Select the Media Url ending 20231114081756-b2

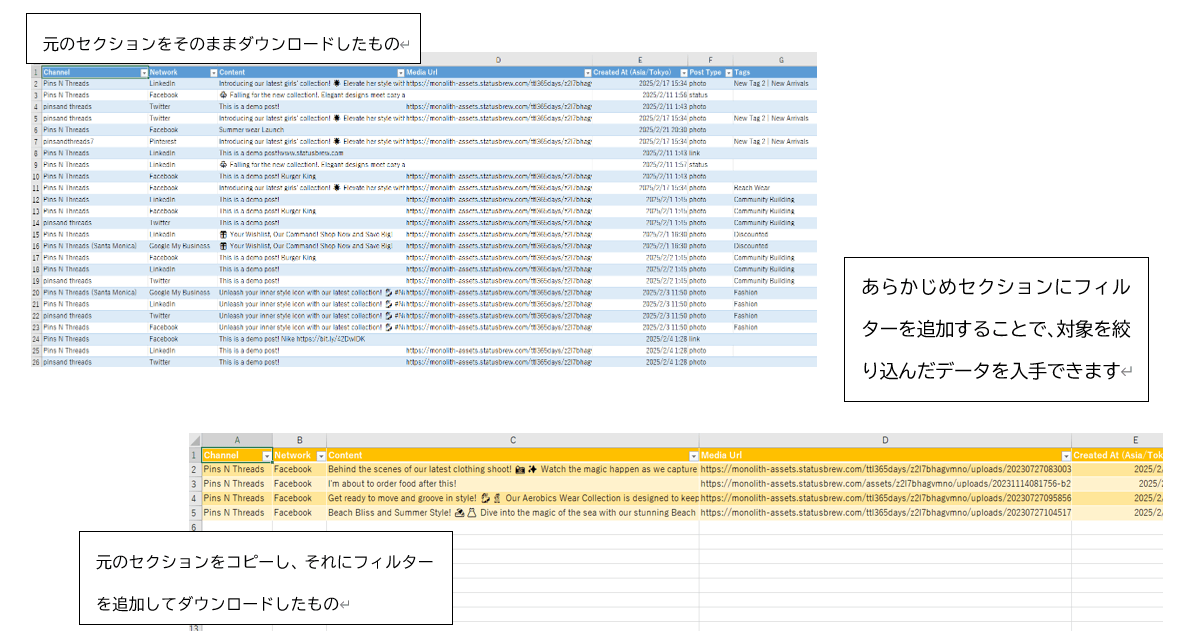click(x=886, y=484)
